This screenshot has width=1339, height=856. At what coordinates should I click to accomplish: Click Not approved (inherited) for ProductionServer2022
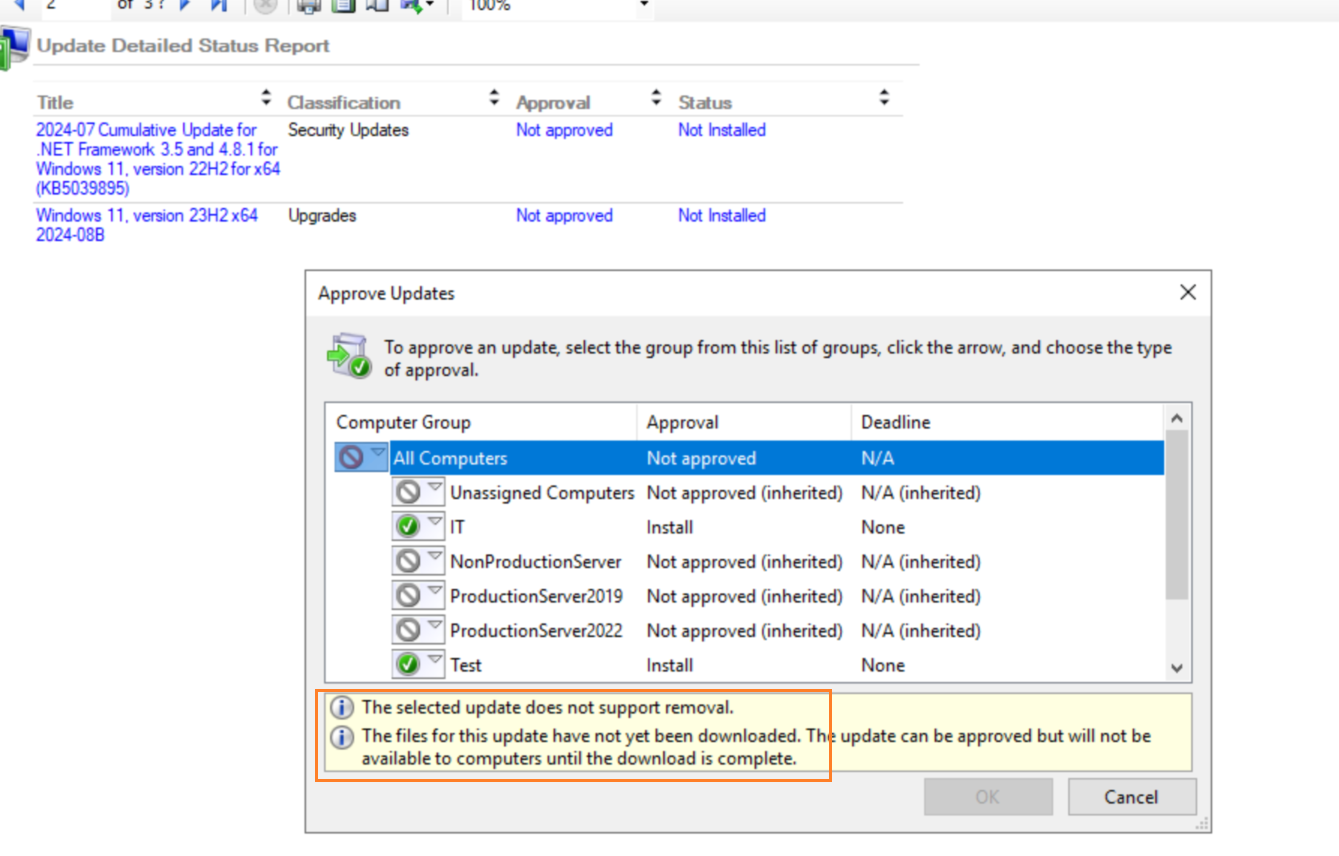click(x=745, y=631)
